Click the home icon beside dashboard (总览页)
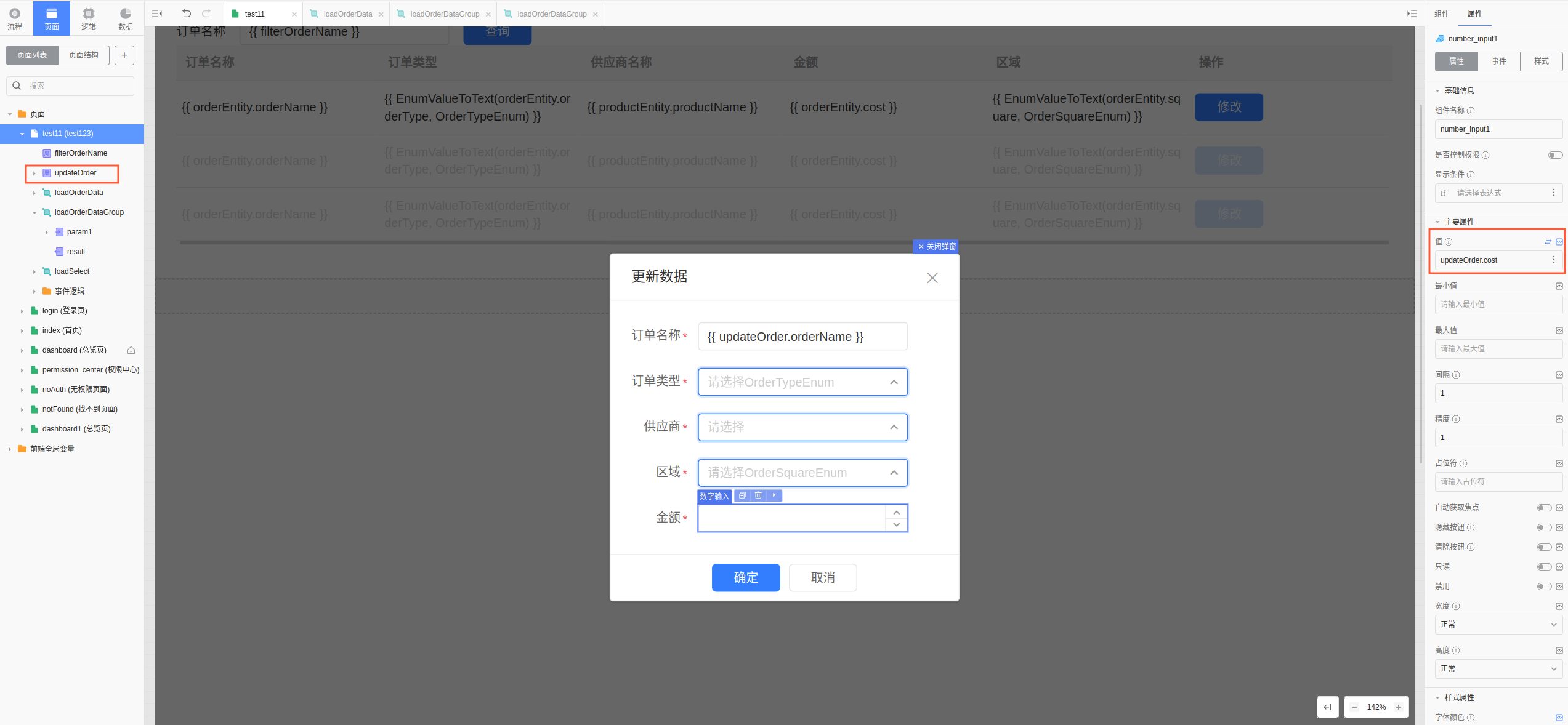 (131, 350)
